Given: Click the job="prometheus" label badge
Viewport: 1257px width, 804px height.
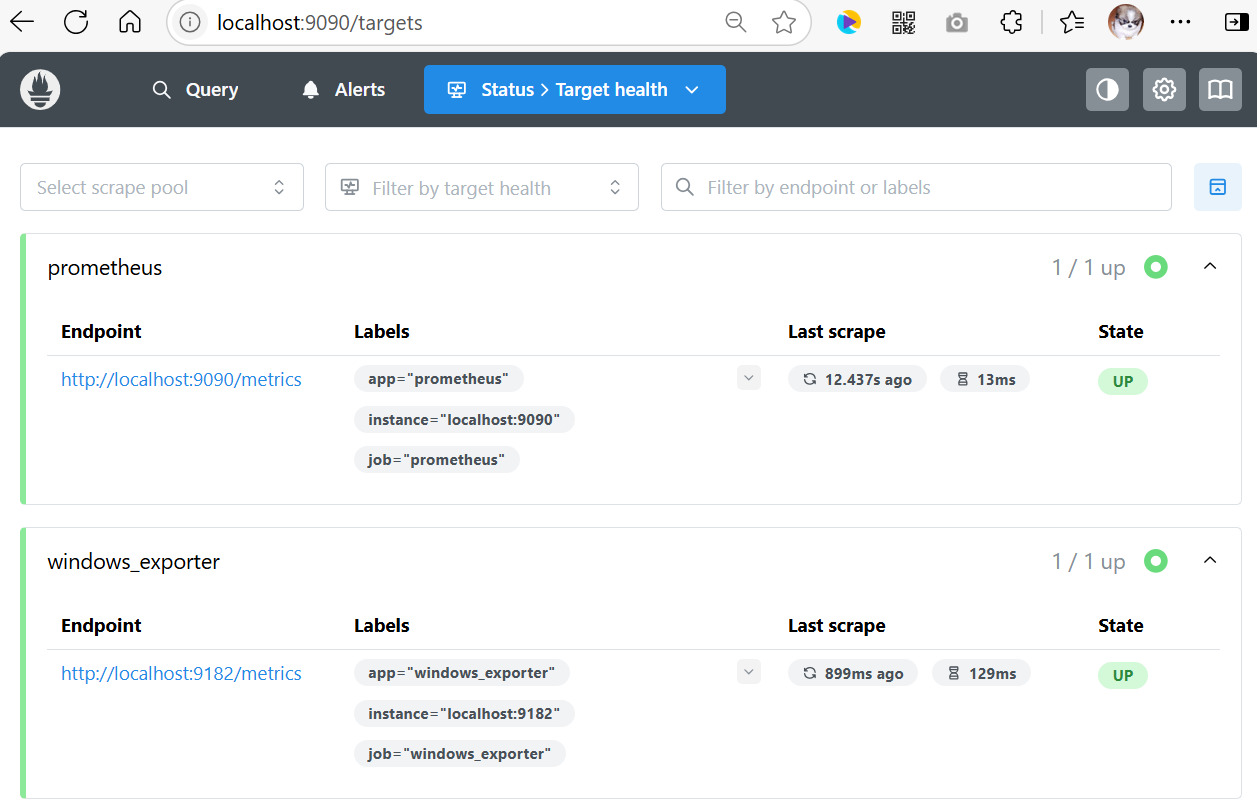Looking at the screenshot, I should pyautogui.click(x=437, y=460).
